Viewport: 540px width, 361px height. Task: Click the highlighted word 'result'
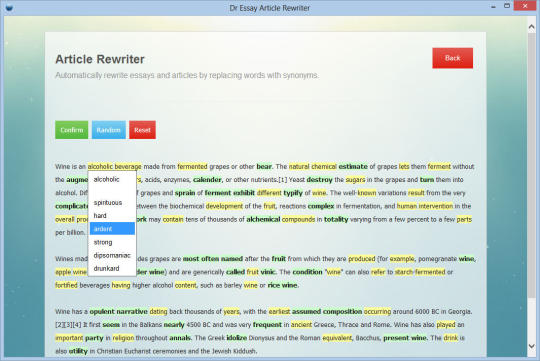[x=416, y=193]
